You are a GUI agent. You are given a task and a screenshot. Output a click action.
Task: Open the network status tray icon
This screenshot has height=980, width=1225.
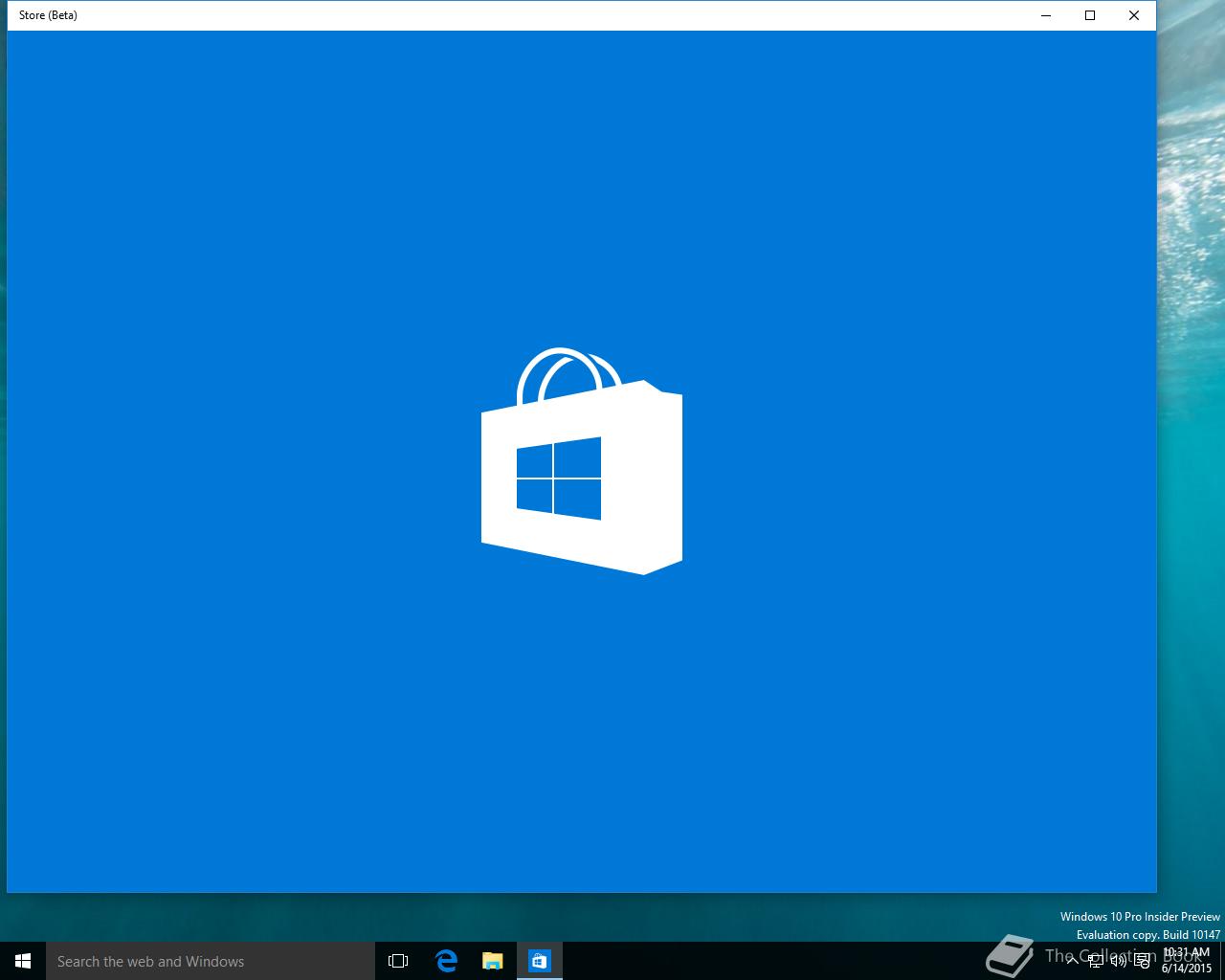(1095, 960)
